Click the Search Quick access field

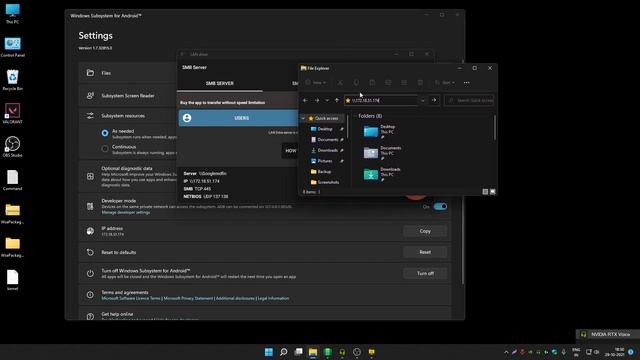(469, 100)
